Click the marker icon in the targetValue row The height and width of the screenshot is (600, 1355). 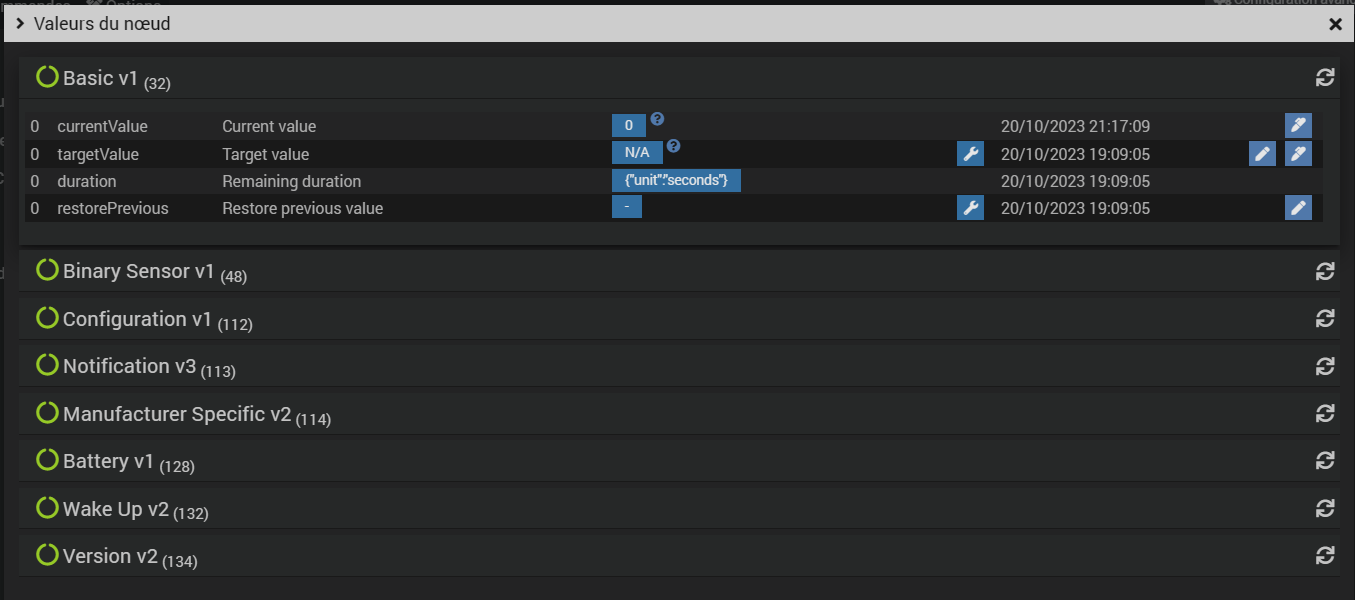(1298, 154)
